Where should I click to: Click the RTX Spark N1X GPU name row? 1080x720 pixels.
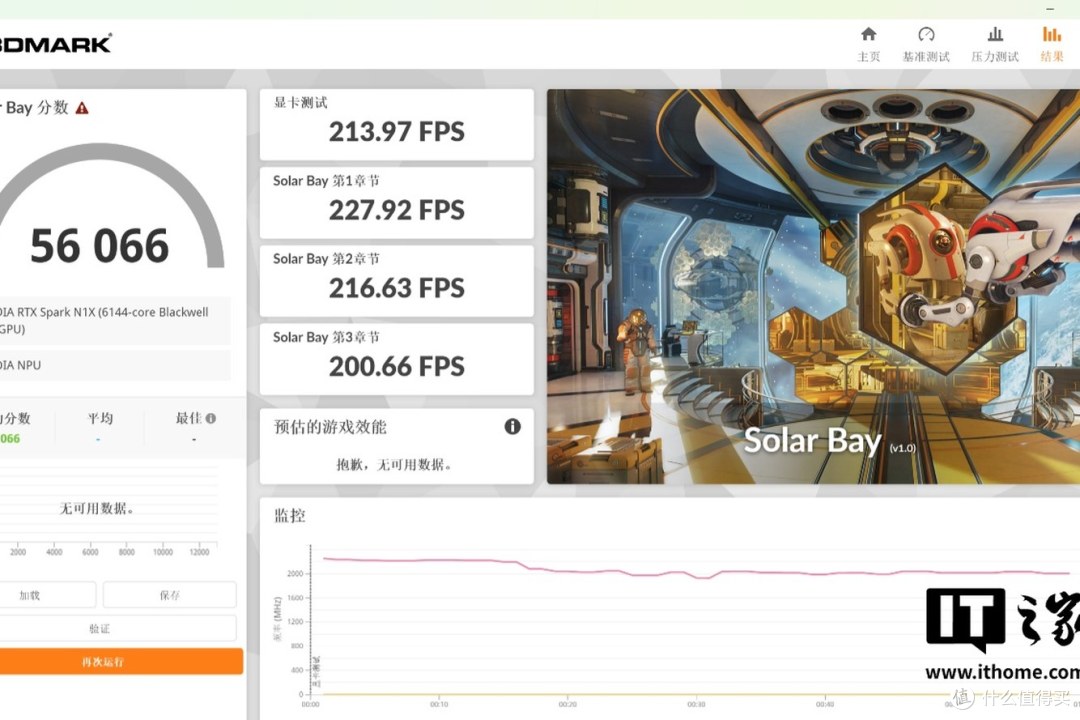click(114, 320)
